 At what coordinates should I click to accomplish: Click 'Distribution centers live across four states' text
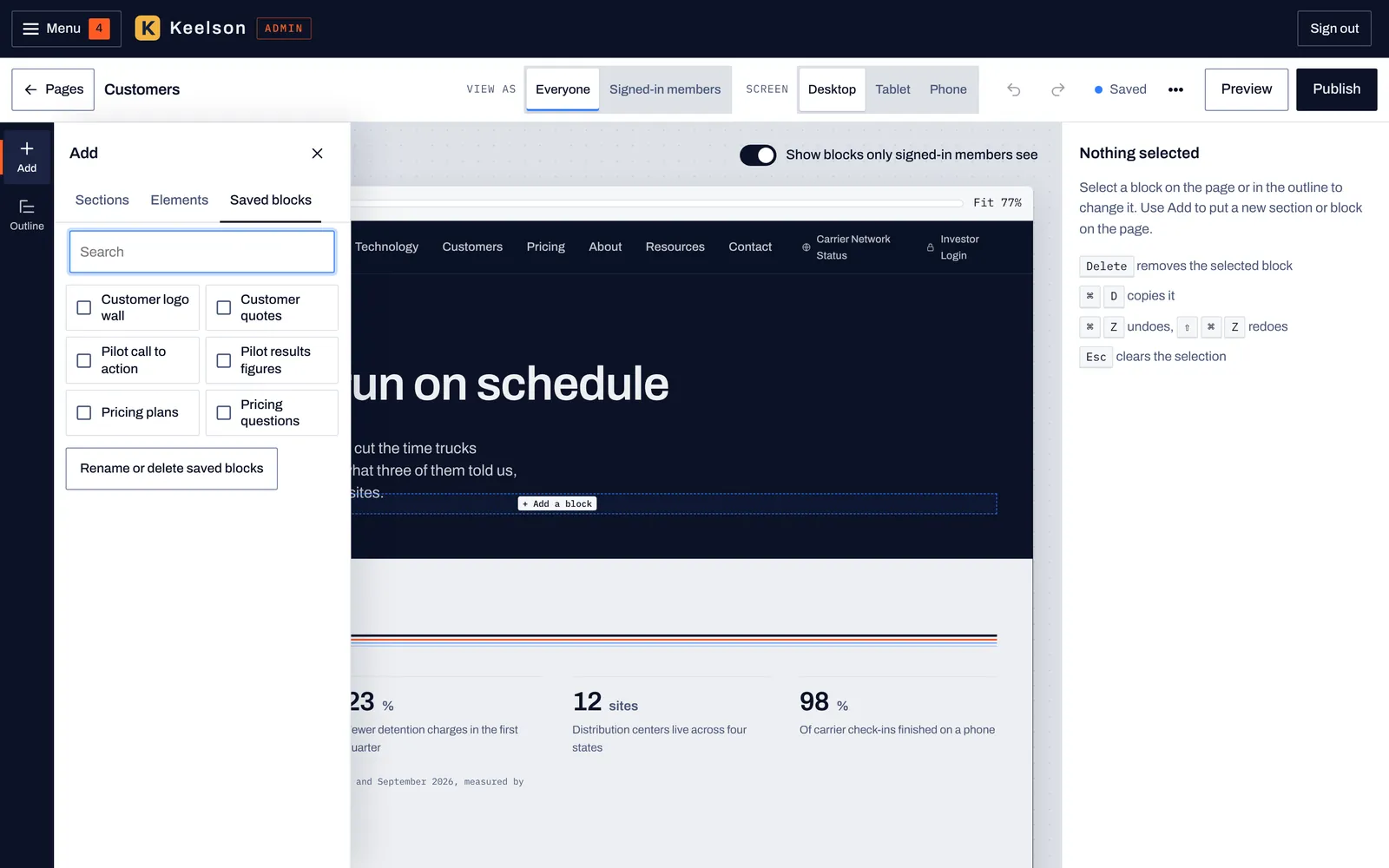(x=660, y=739)
